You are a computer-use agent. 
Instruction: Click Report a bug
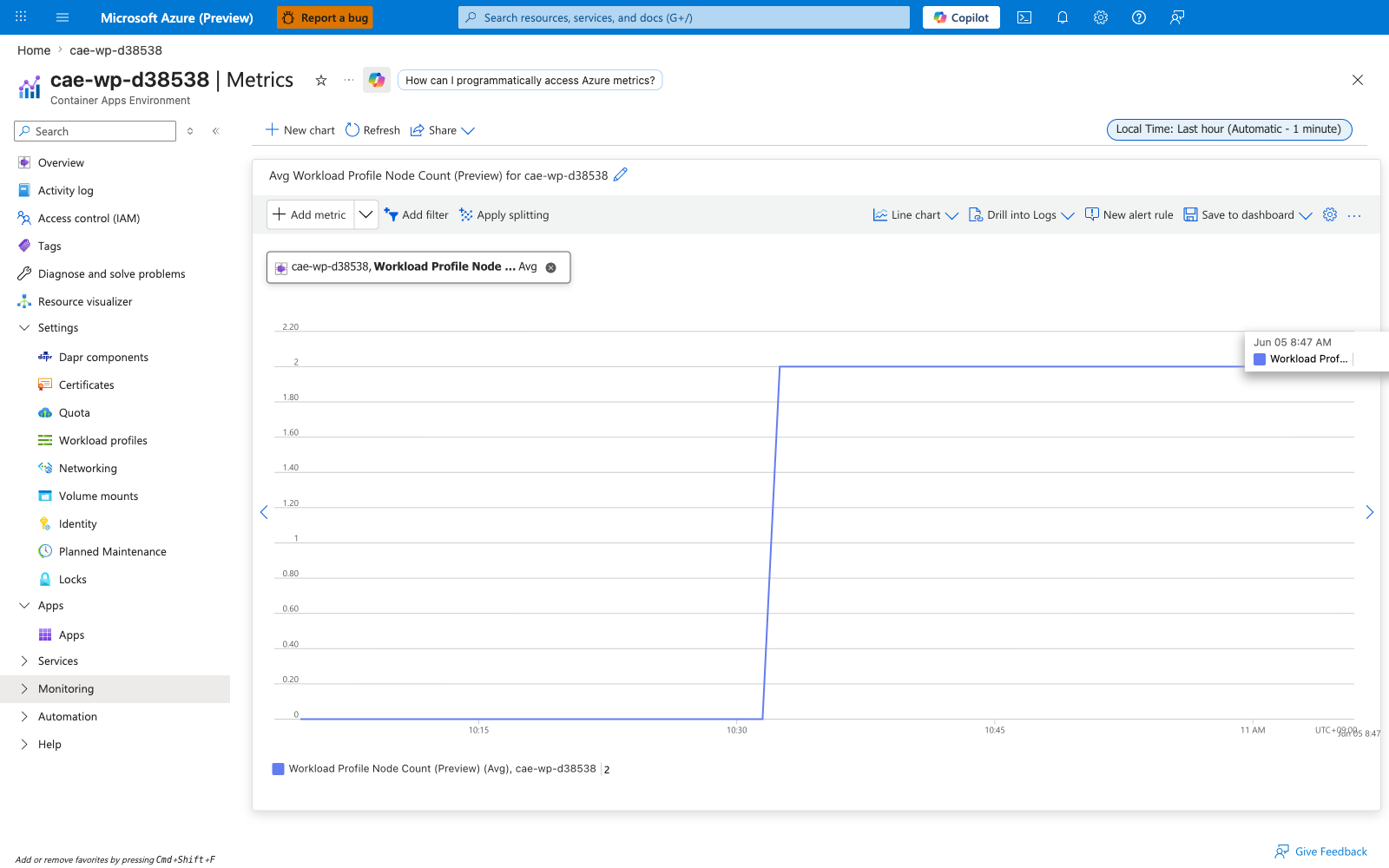tap(325, 17)
